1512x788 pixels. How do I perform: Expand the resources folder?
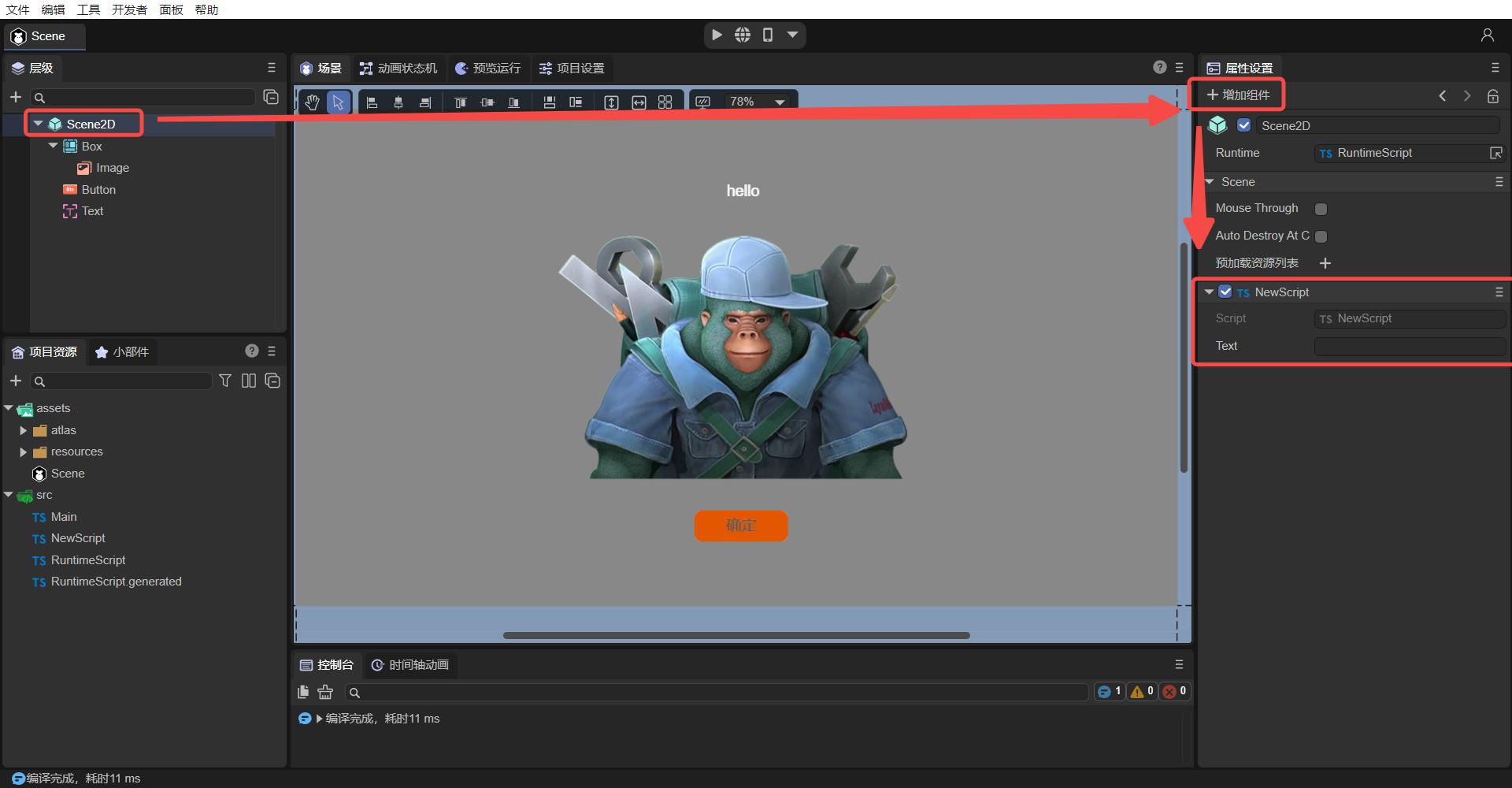pyautogui.click(x=24, y=452)
